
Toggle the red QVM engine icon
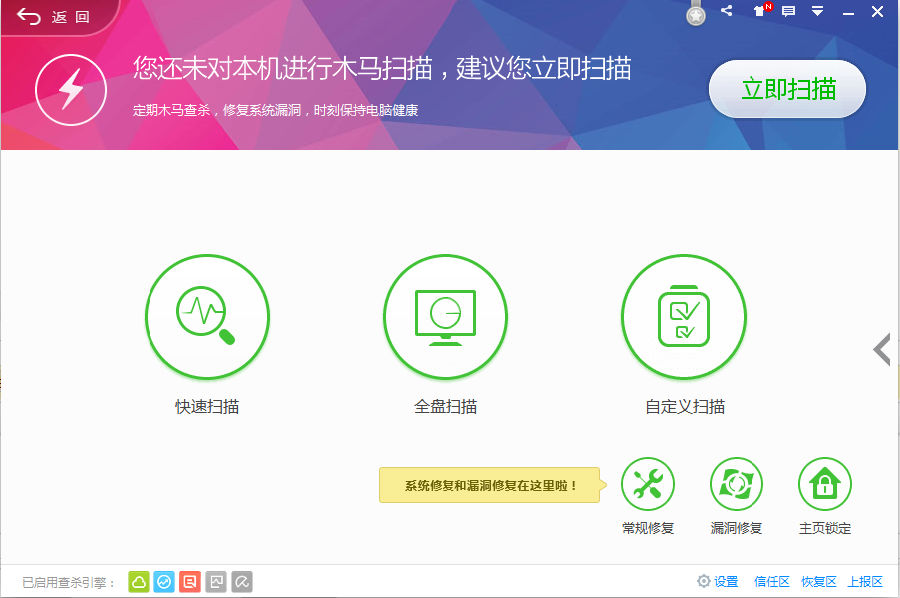point(189,582)
